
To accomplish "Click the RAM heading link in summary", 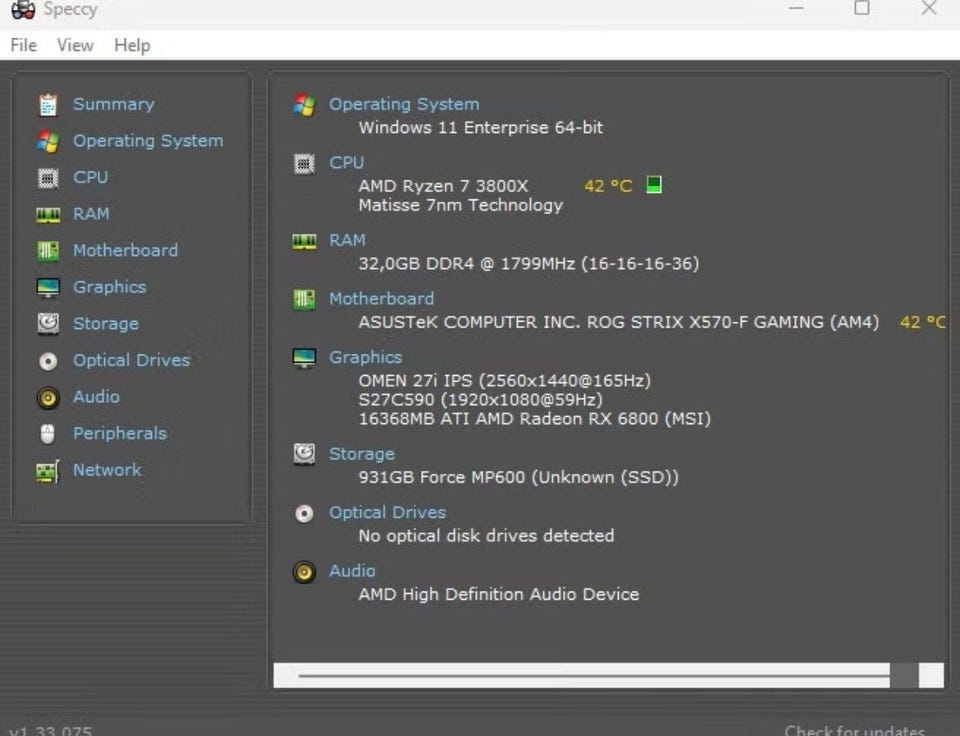I will [x=347, y=240].
